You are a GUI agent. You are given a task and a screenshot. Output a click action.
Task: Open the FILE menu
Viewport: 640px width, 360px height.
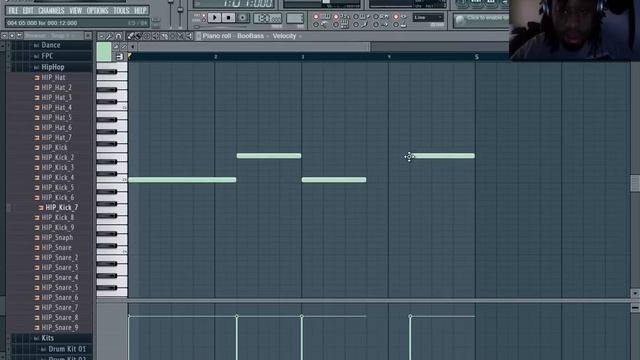click(x=13, y=10)
